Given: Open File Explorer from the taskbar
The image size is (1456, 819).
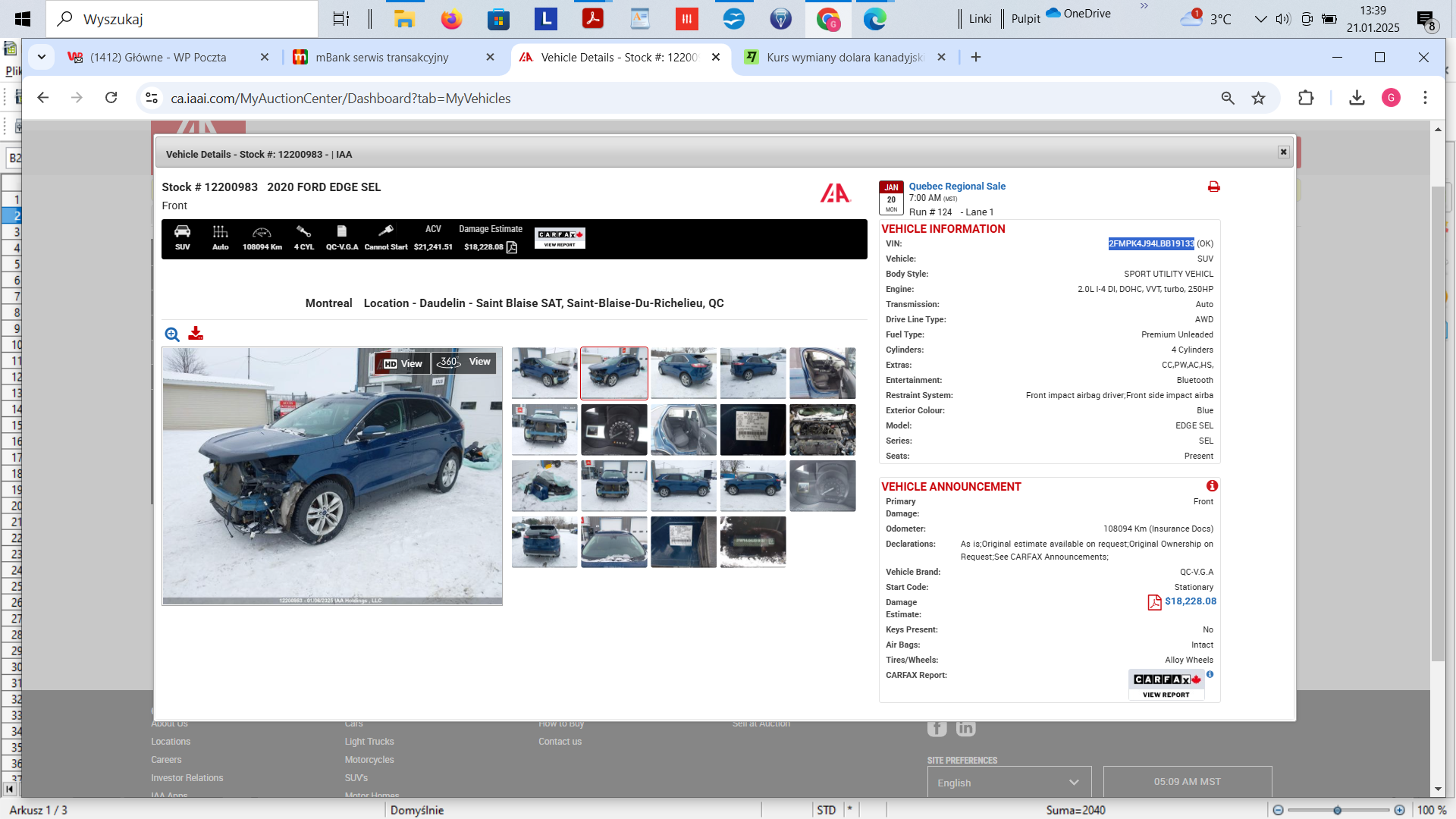Looking at the screenshot, I should pyautogui.click(x=404, y=19).
